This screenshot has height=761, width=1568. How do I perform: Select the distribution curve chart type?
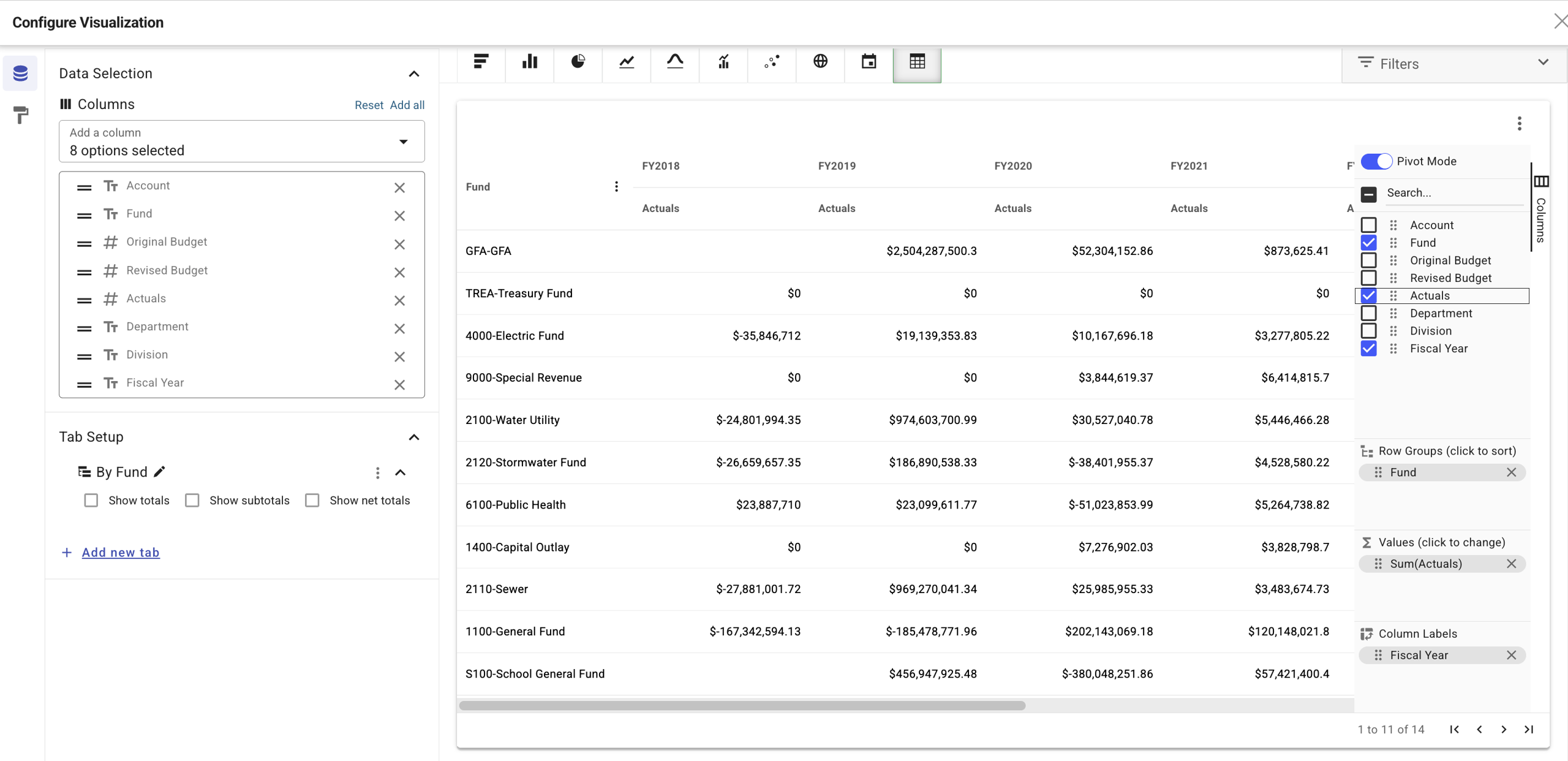click(674, 62)
